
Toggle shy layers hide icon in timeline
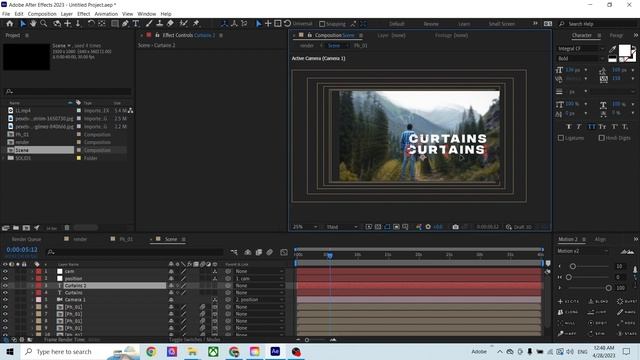click(248, 252)
